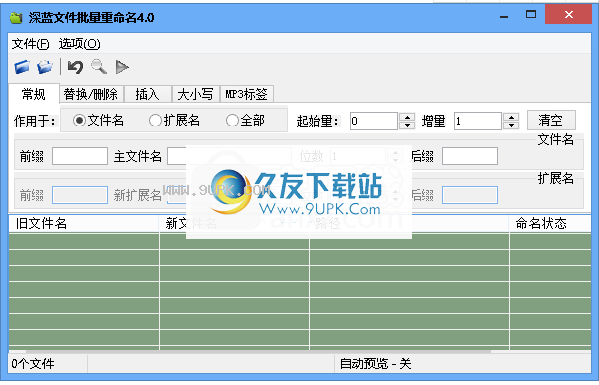
Task: Click the play execute rename icon
Action: 122,67
